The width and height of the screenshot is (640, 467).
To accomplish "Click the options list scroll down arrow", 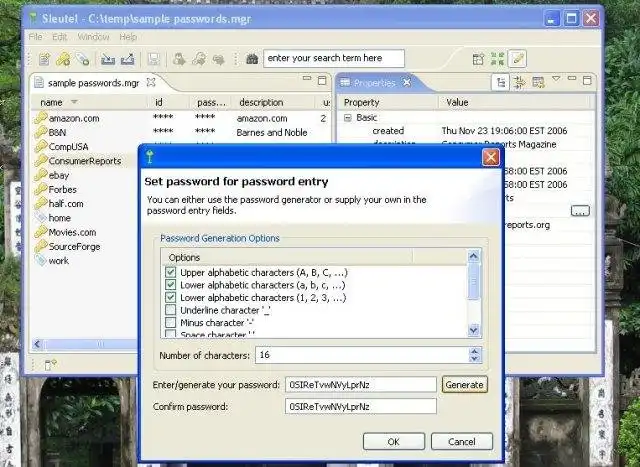I will 473,329.
